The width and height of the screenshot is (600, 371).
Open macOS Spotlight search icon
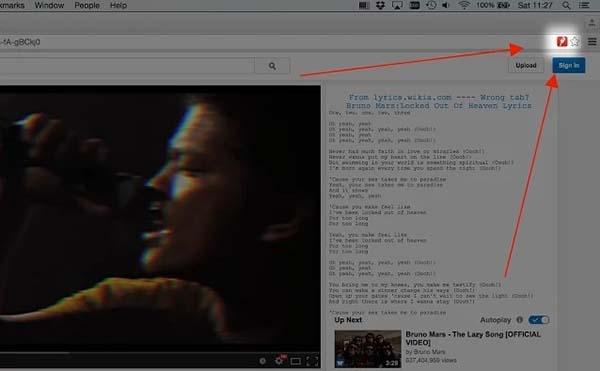(x=566, y=5)
